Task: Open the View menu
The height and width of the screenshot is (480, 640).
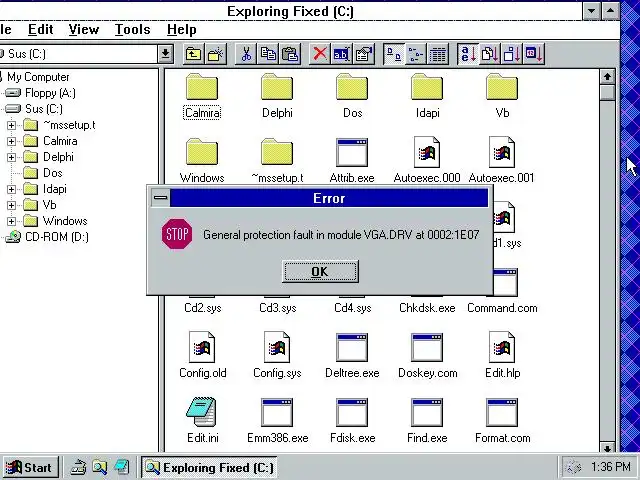Action: [x=84, y=29]
